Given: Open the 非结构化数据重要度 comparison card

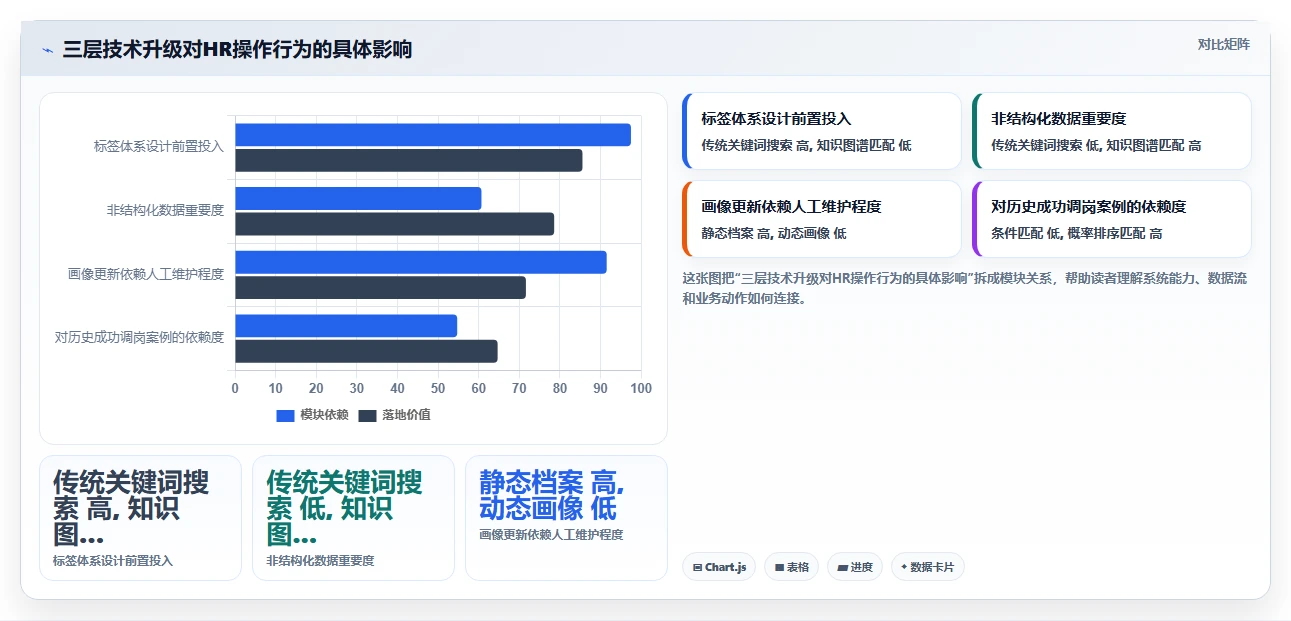Looking at the screenshot, I should click(x=1112, y=131).
